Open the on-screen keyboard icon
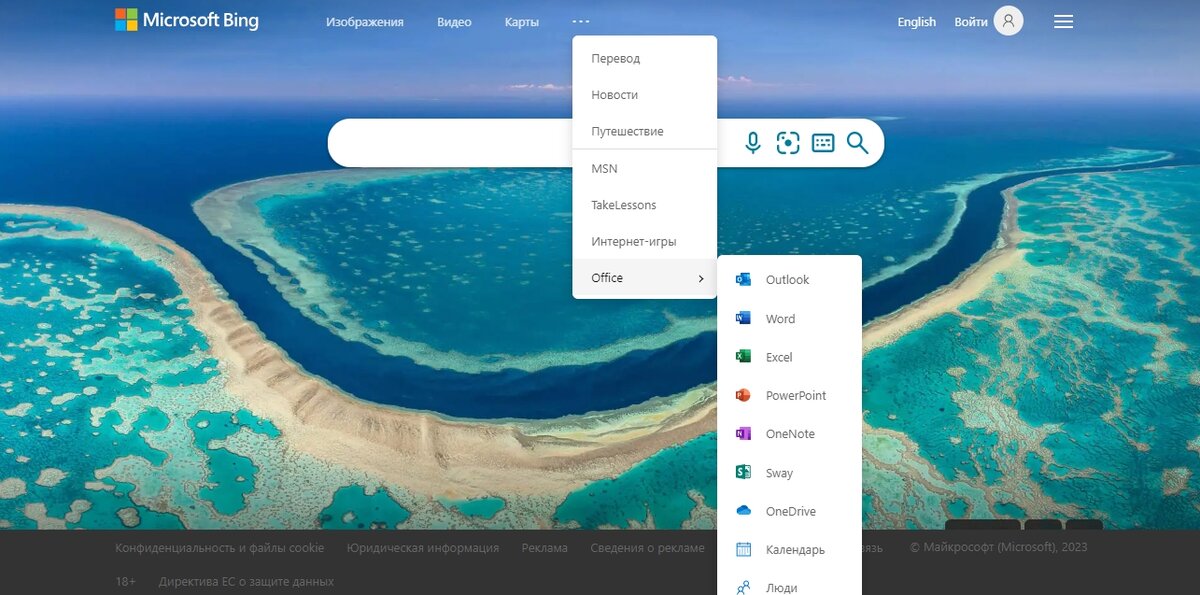This screenshot has height=595, width=1200. [823, 143]
